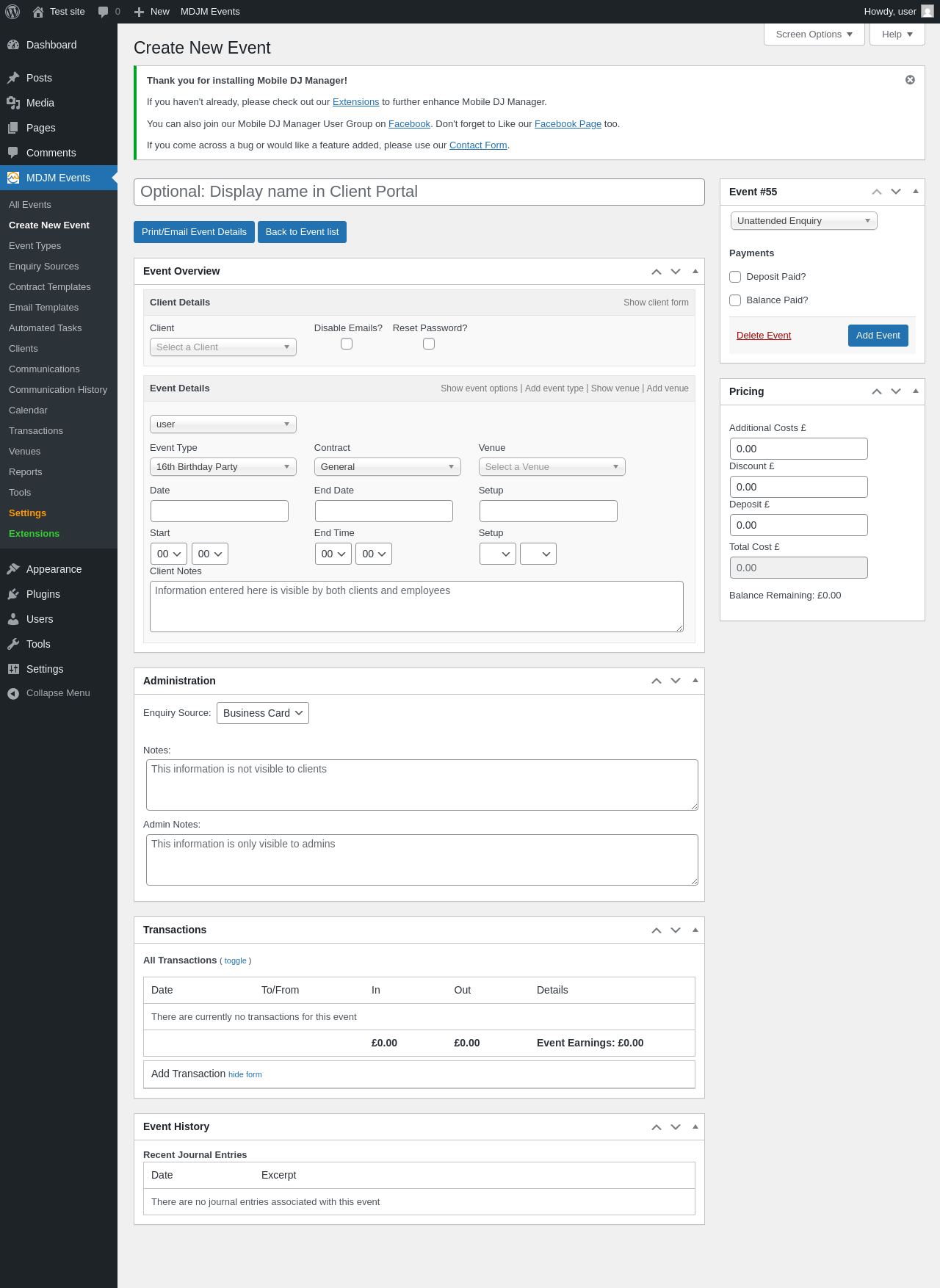Tick the Balance Paid checkbox
The height and width of the screenshot is (1288, 940).
point(735,300)
